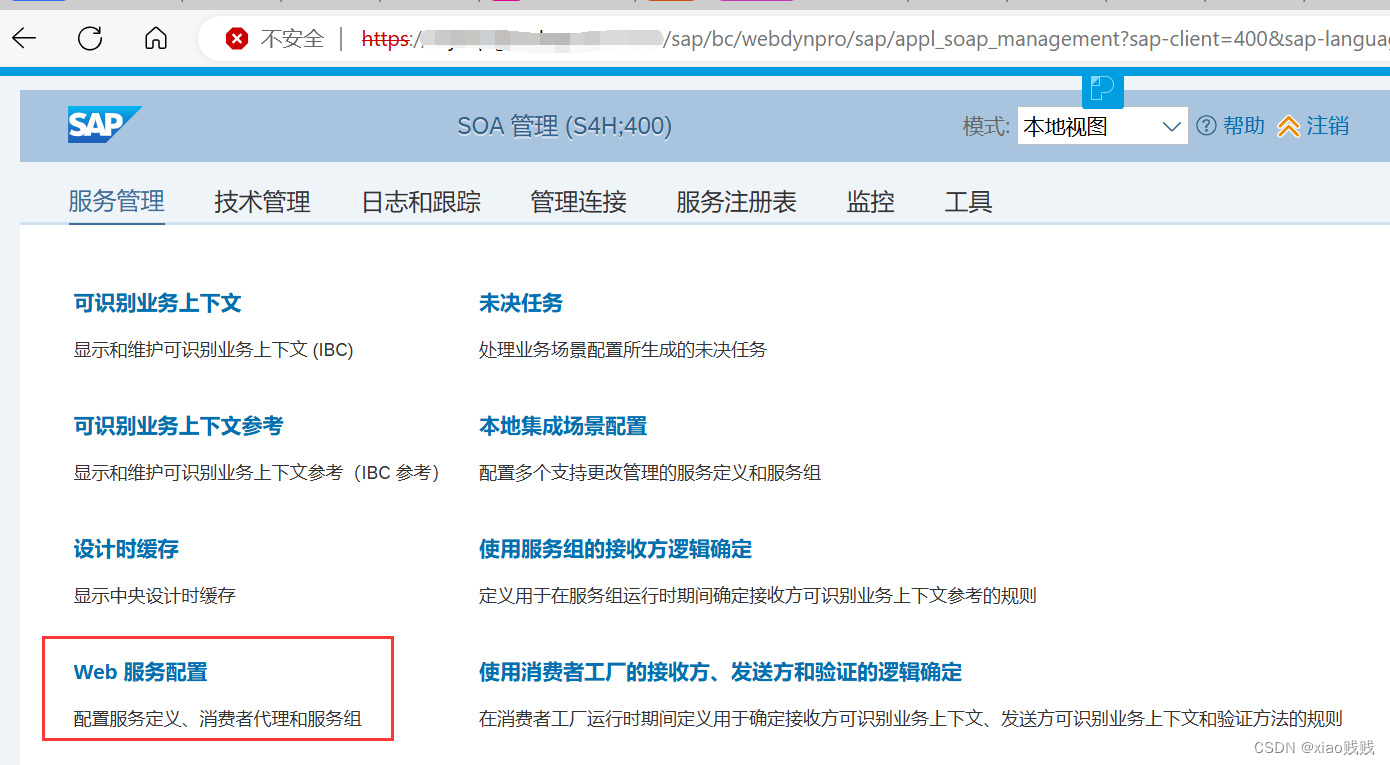Click text 显示和维护可识别业务上下文参考（IBC 参考）
The width and height of the screenshot is (1390, 765).
tap(257, 472)
